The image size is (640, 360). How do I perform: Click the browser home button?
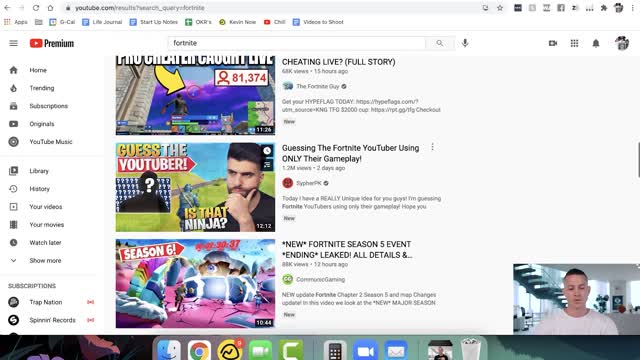point(50,8)
